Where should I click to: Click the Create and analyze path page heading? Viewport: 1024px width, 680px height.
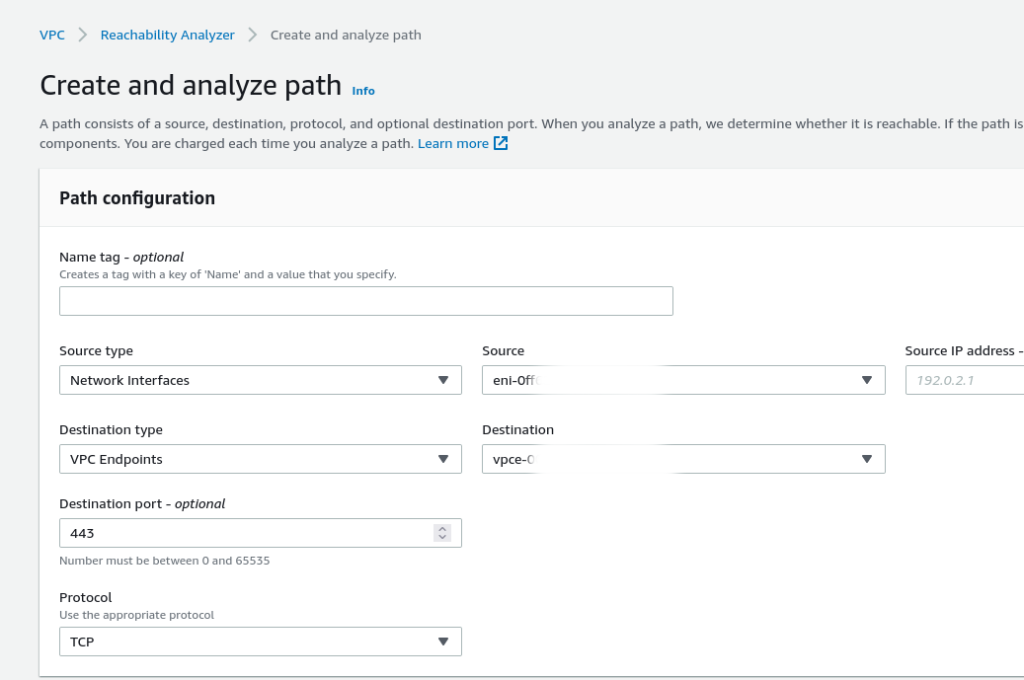(x=190, y=86)
